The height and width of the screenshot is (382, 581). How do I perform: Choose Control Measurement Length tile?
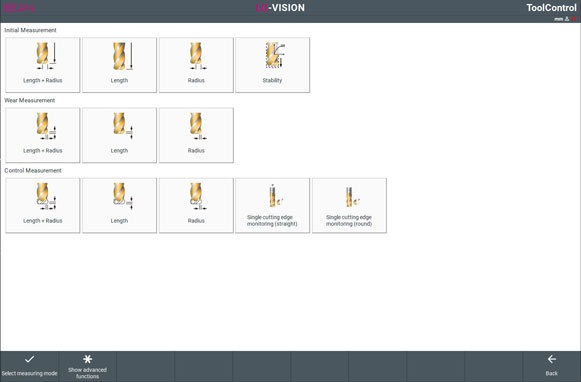click(x=119, y=205)
